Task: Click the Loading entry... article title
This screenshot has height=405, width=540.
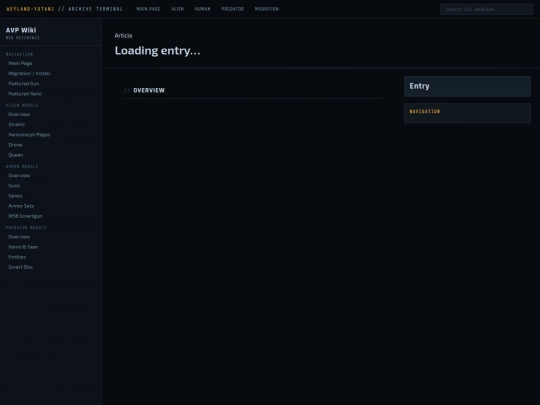Action: click(157, 51)
